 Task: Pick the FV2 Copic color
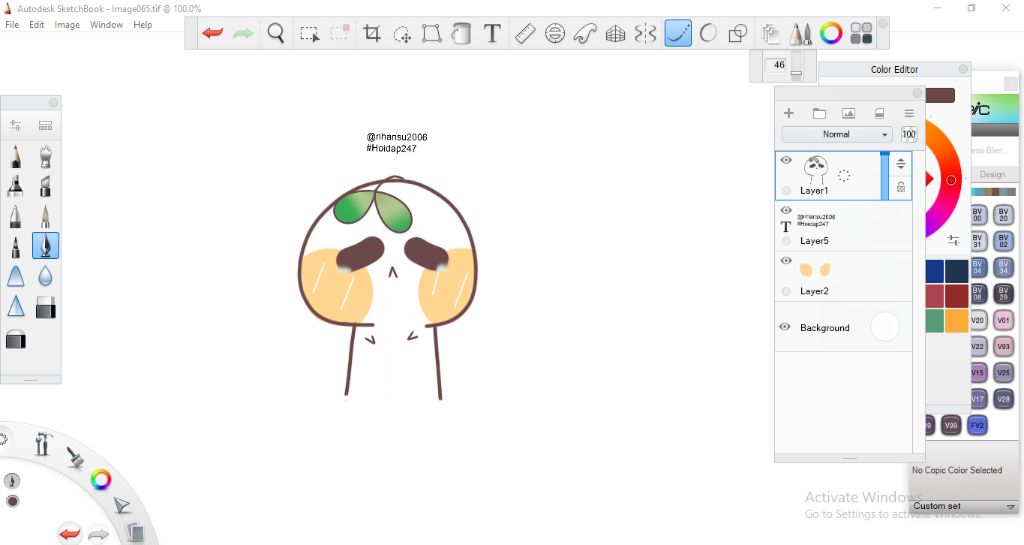[x=977, y=425]
